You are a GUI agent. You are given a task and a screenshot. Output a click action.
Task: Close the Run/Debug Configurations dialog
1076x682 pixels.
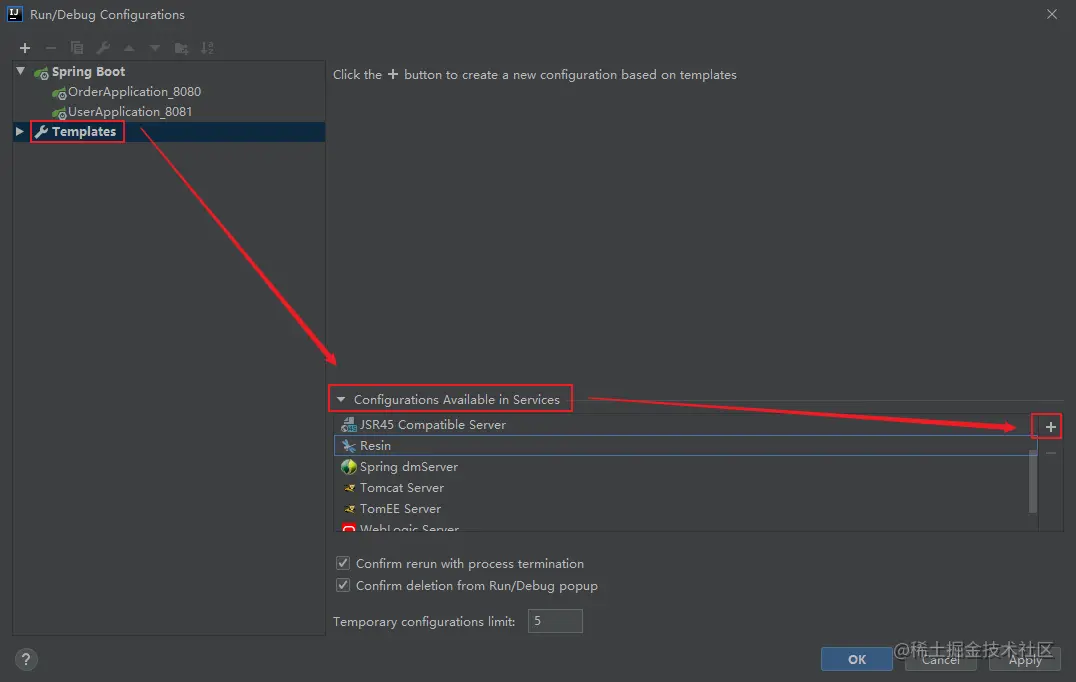coord(1052,14)
